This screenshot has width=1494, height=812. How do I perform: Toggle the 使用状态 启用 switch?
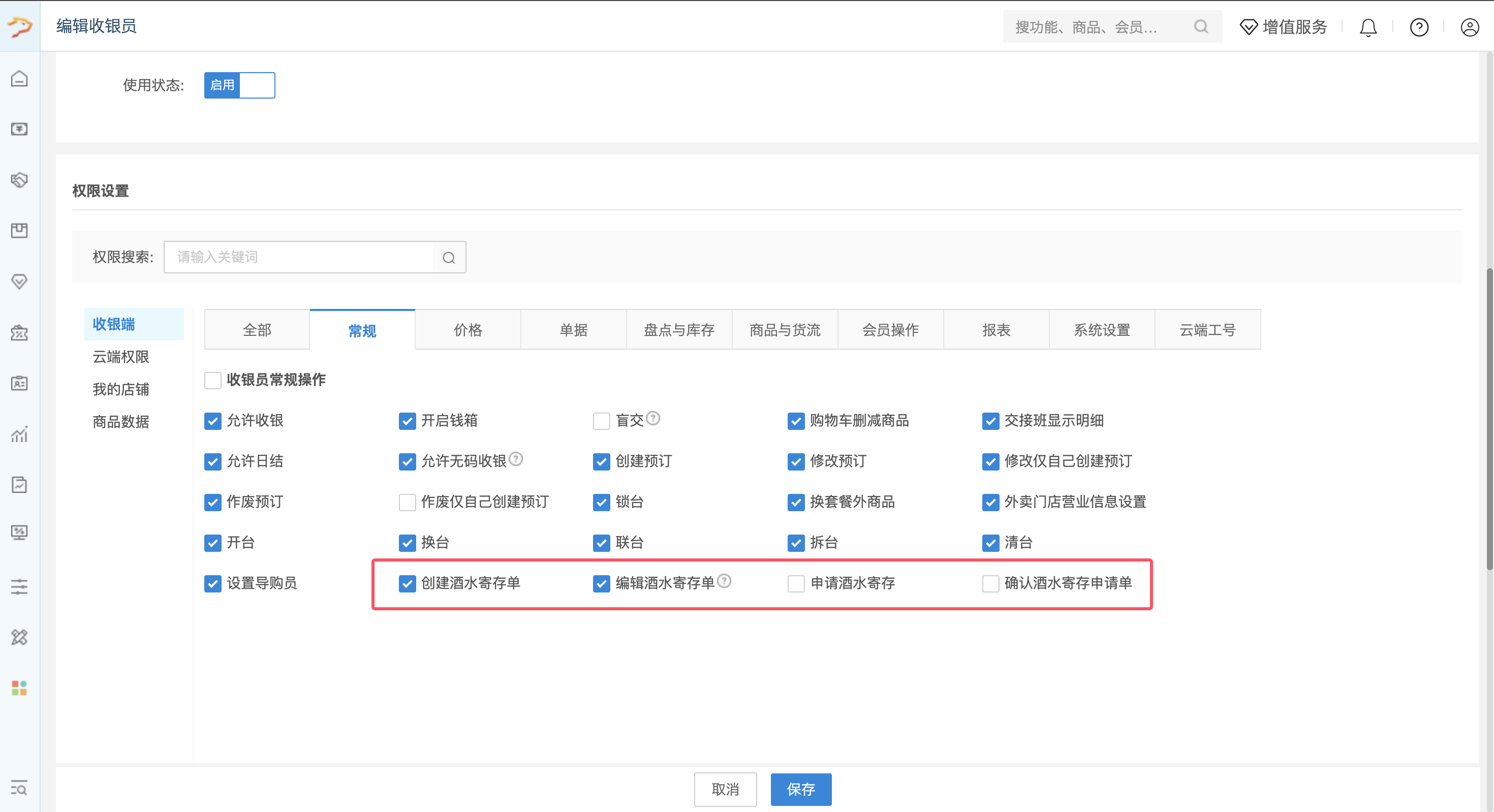239,85
